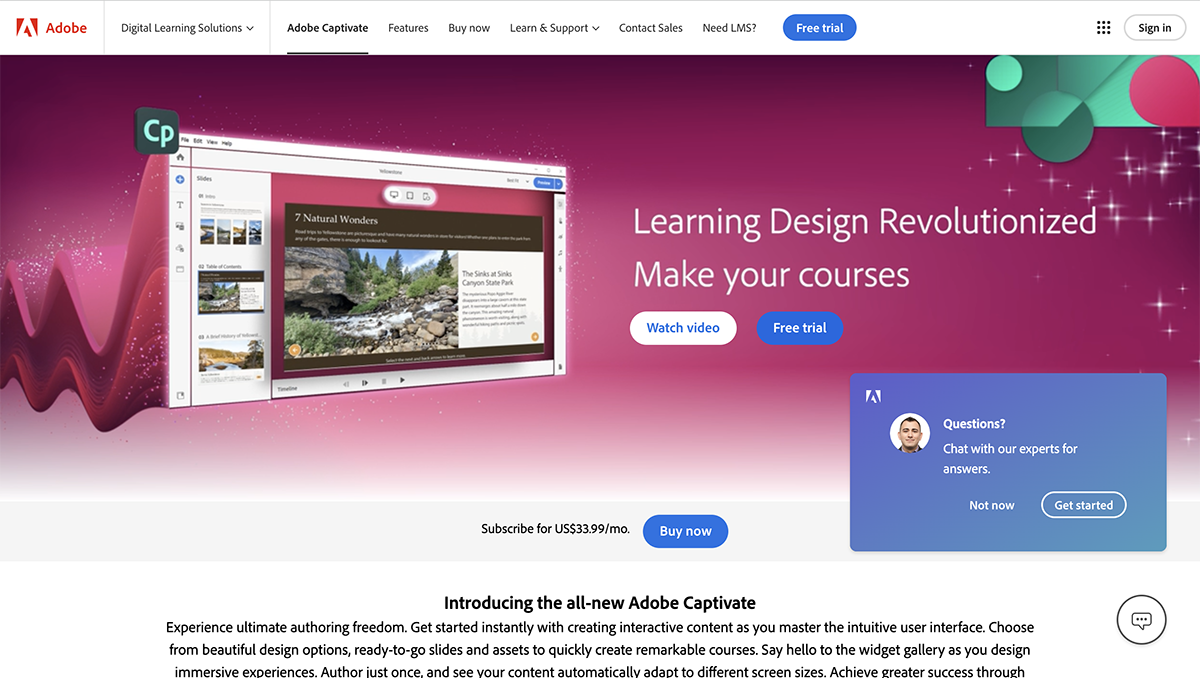Switch to the Features tab in navigation

(408, 28)
